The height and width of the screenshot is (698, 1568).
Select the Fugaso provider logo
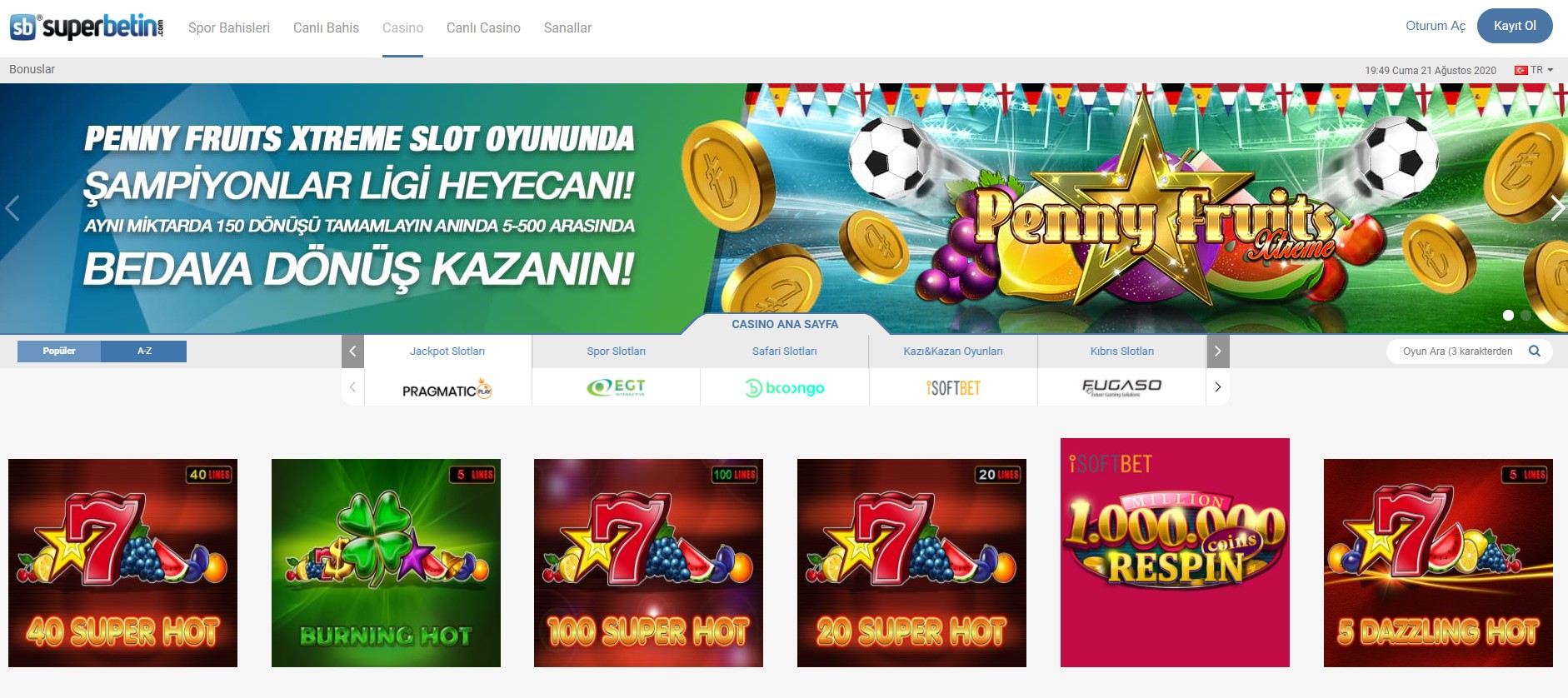click(x=1121, y=387)
